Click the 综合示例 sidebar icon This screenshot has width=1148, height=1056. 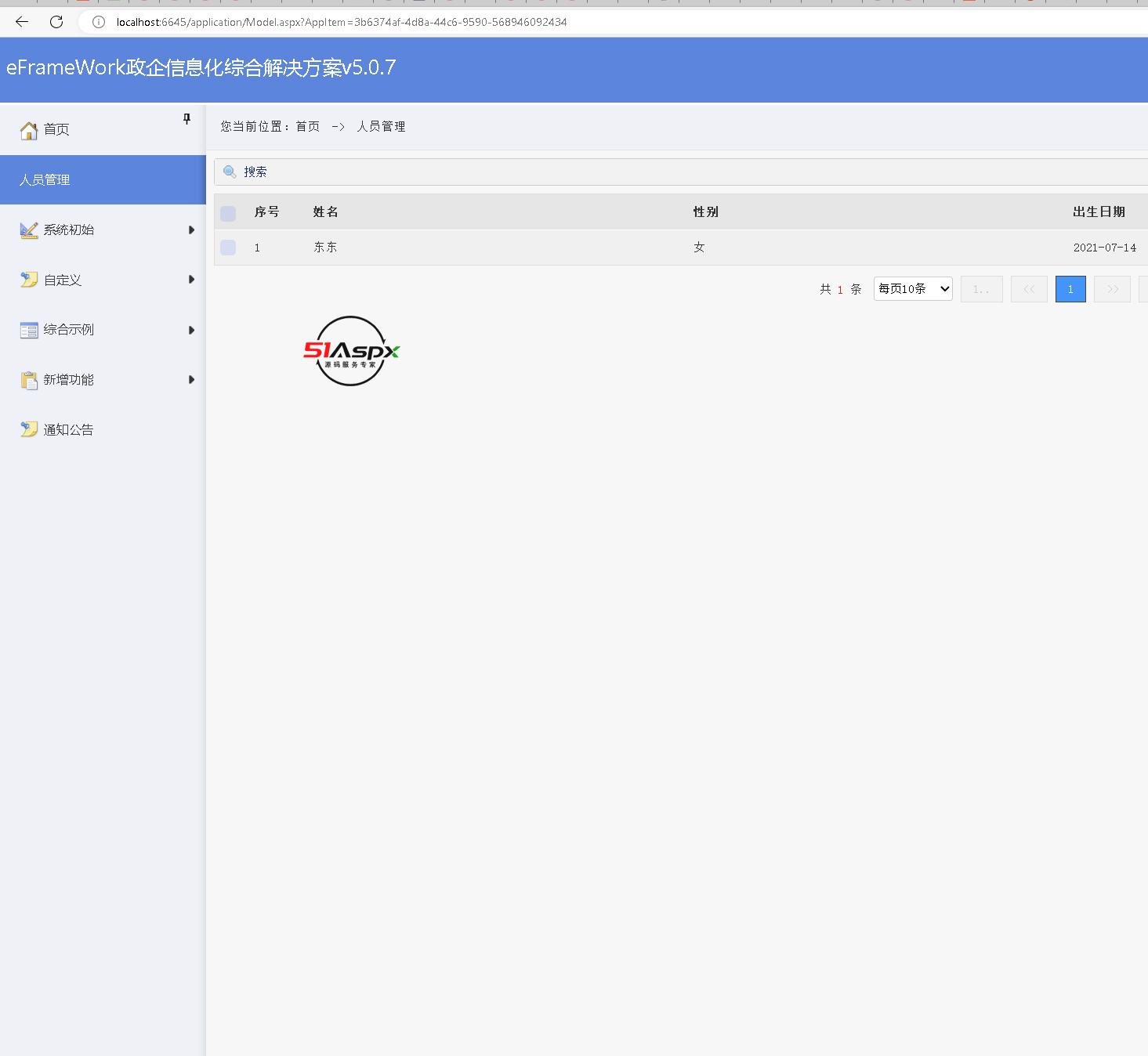[29, 330]
